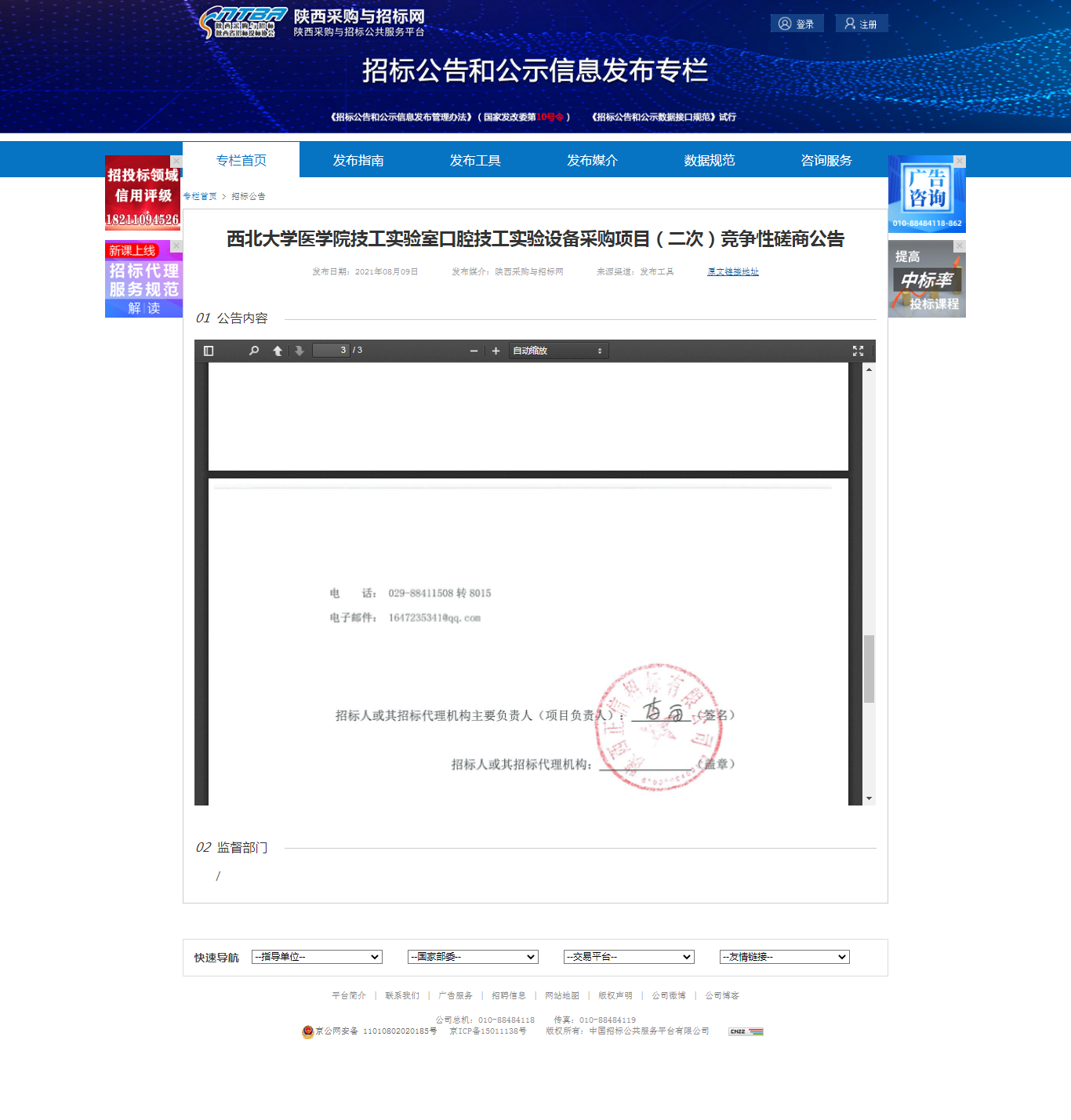Screen dimensions: 1071x1120
Task: Open the 数据规范 navigation tab
Action: 709,160
